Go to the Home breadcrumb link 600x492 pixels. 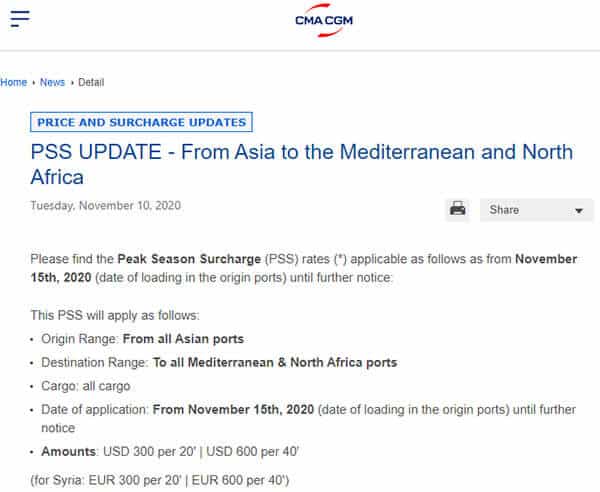(13, 82)
